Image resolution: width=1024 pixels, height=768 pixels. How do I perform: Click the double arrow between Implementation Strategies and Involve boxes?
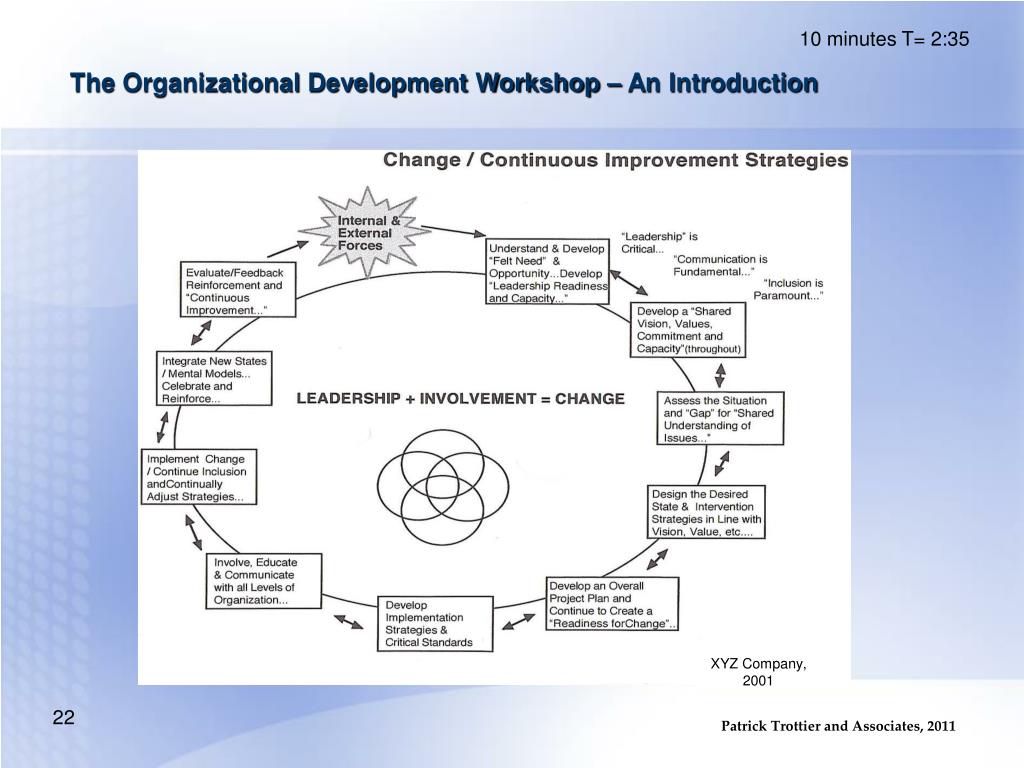348,622
